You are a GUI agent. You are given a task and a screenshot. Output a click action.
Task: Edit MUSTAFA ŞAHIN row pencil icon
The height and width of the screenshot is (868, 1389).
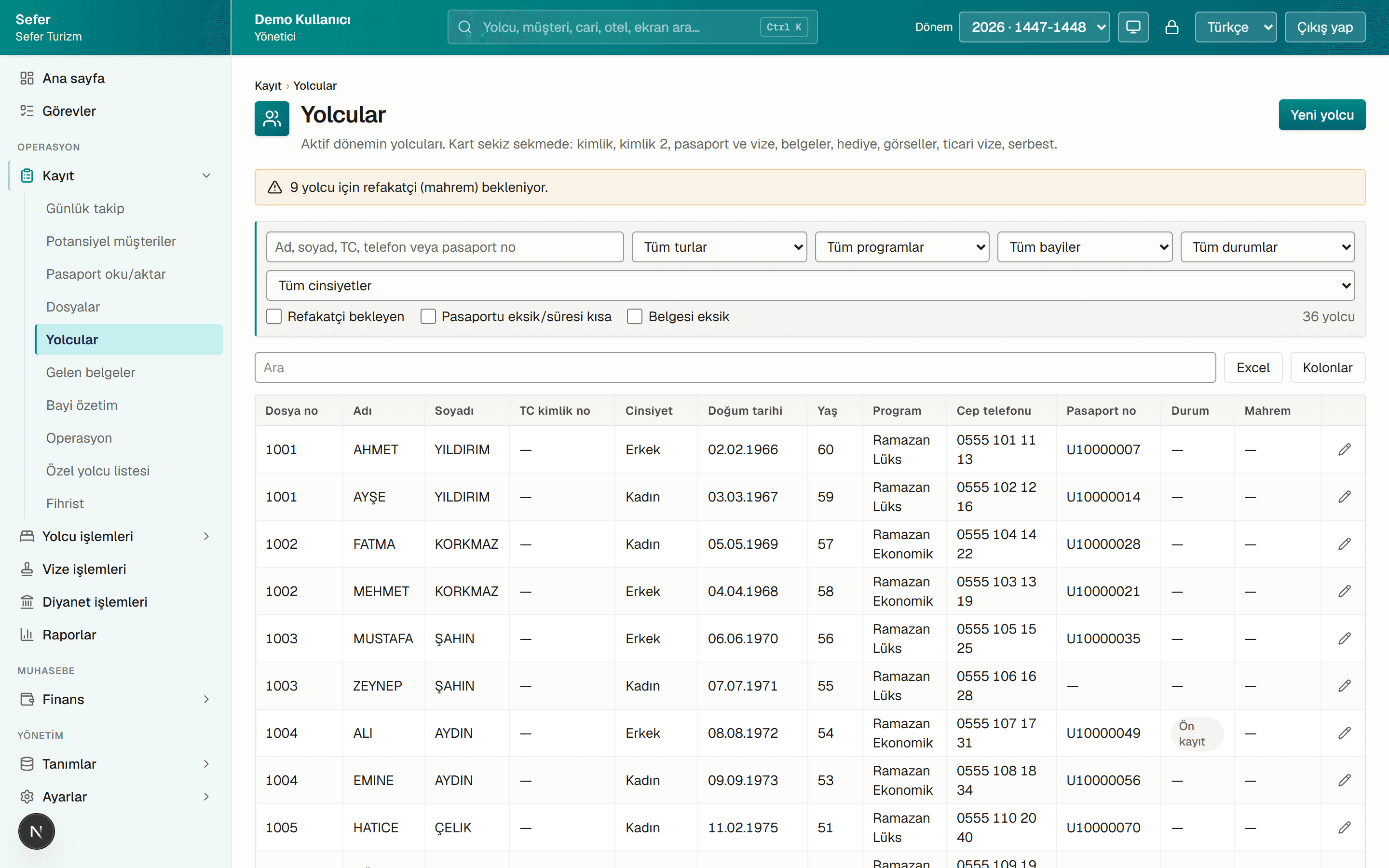[x=1344, y=638]
